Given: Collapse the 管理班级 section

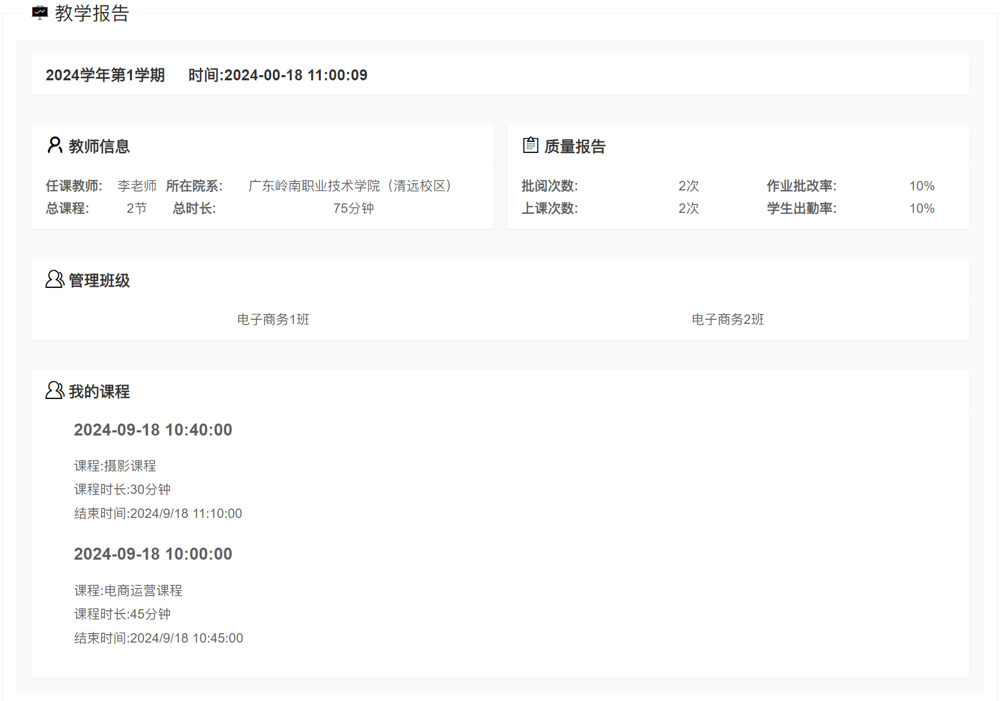Looking at the screenshot, I should pyautogui.click(x=98, y=280).
